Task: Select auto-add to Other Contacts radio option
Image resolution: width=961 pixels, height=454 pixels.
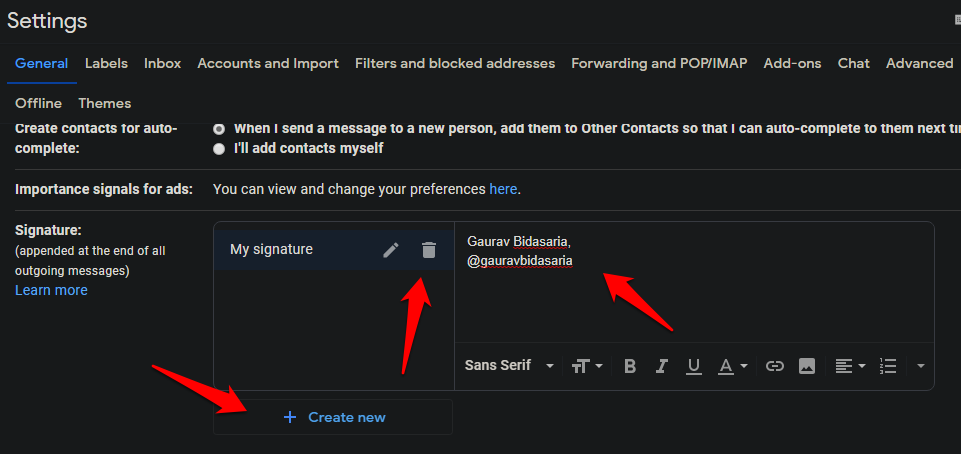Action: pyautogui.click(x=219, y=129)
